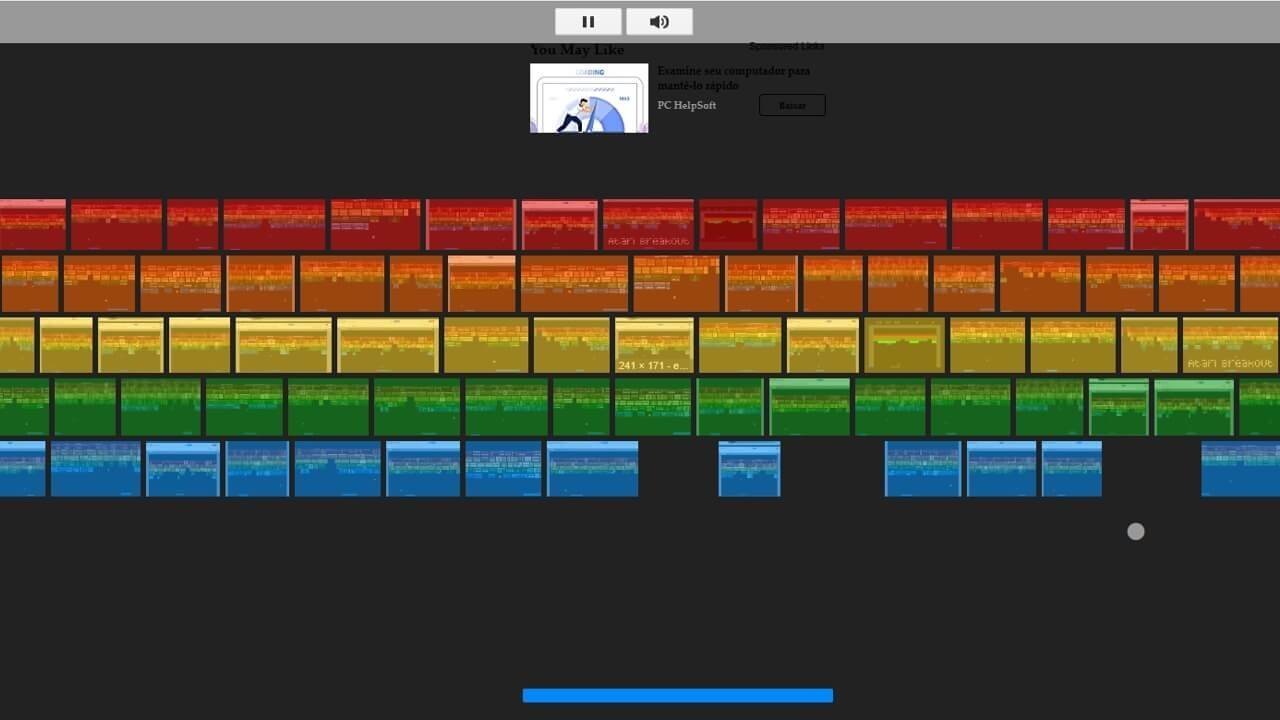This screenshot has width=1280, height=720.
Task: Click the "Examine seu computador" ad headline
Action: tap(733, 78)
